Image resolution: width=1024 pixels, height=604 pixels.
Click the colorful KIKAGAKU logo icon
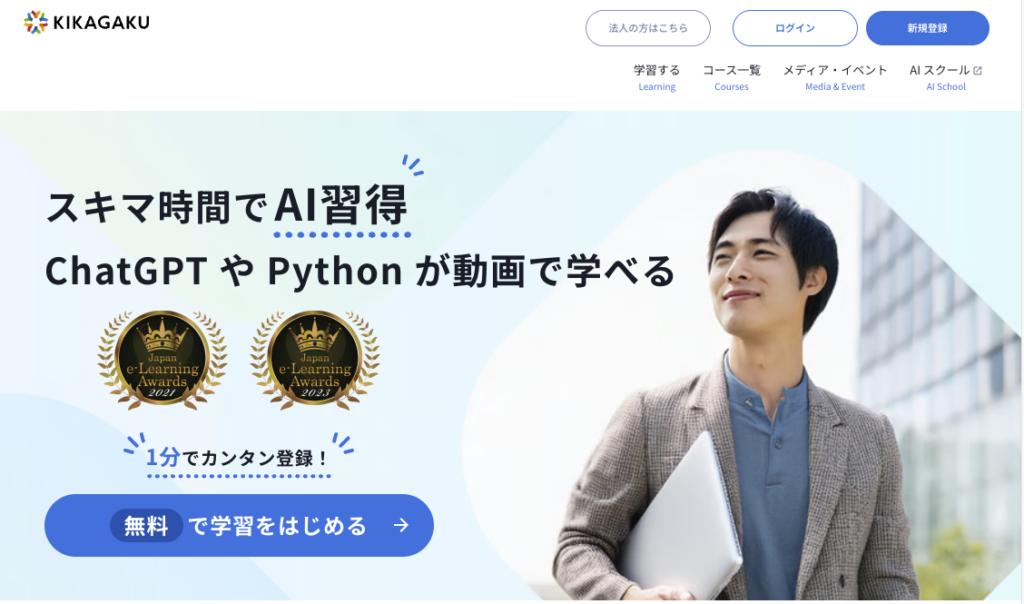(36, 22)
